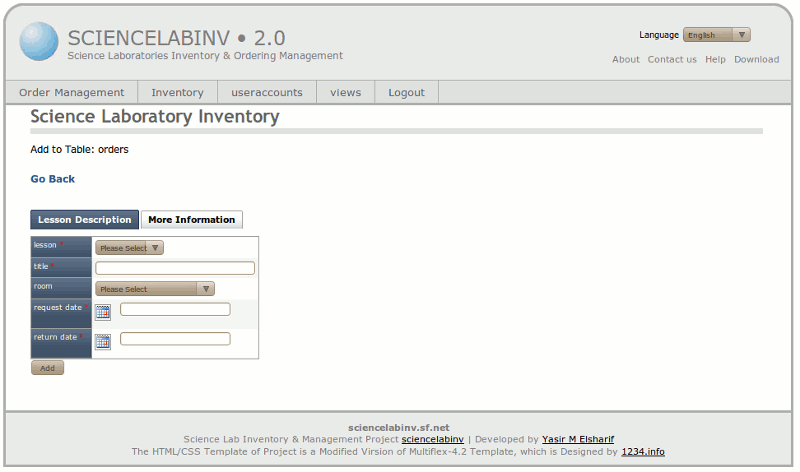Open the About link in header

click(x=626, y=60)
